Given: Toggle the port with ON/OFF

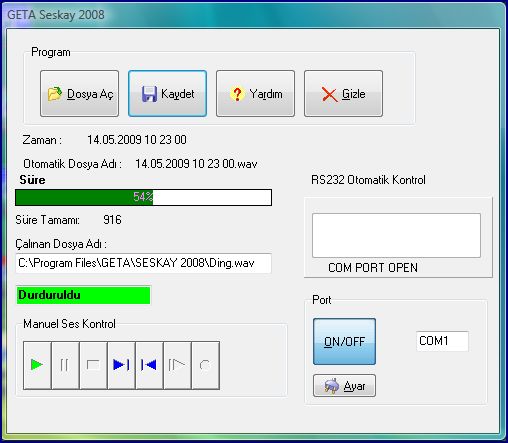Looking at the screenshot, I should click(x=344, y=341).
